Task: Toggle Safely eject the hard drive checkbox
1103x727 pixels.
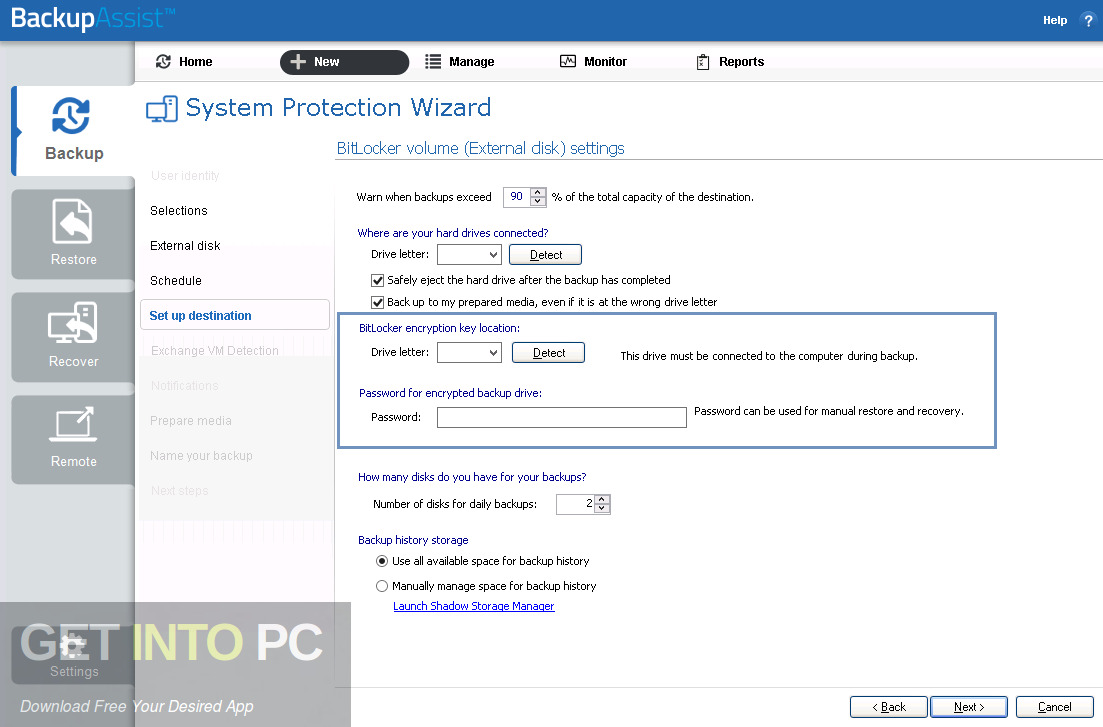Action: point(378,280)
